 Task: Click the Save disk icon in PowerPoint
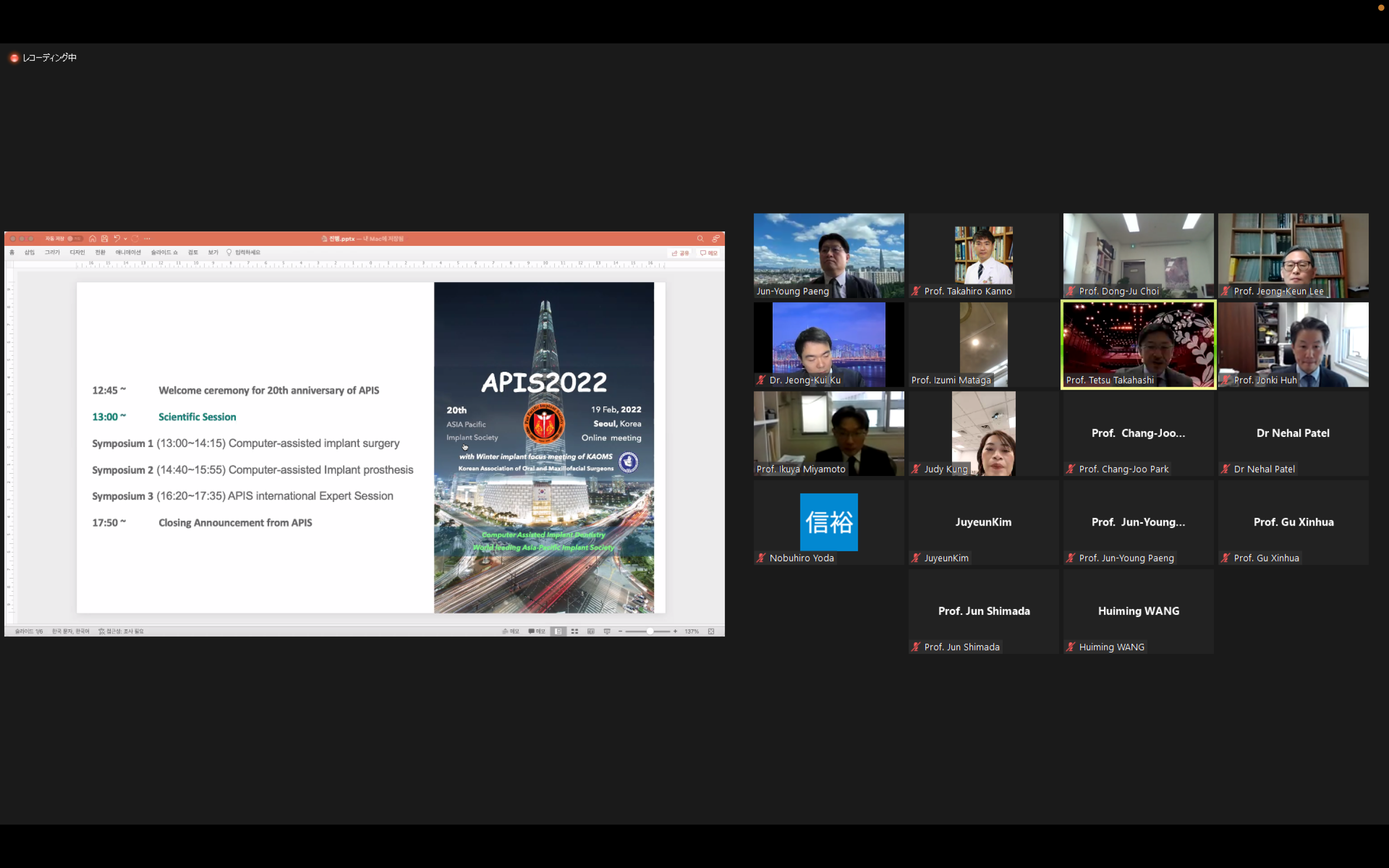pyautogui.click(x=105, y=239)
